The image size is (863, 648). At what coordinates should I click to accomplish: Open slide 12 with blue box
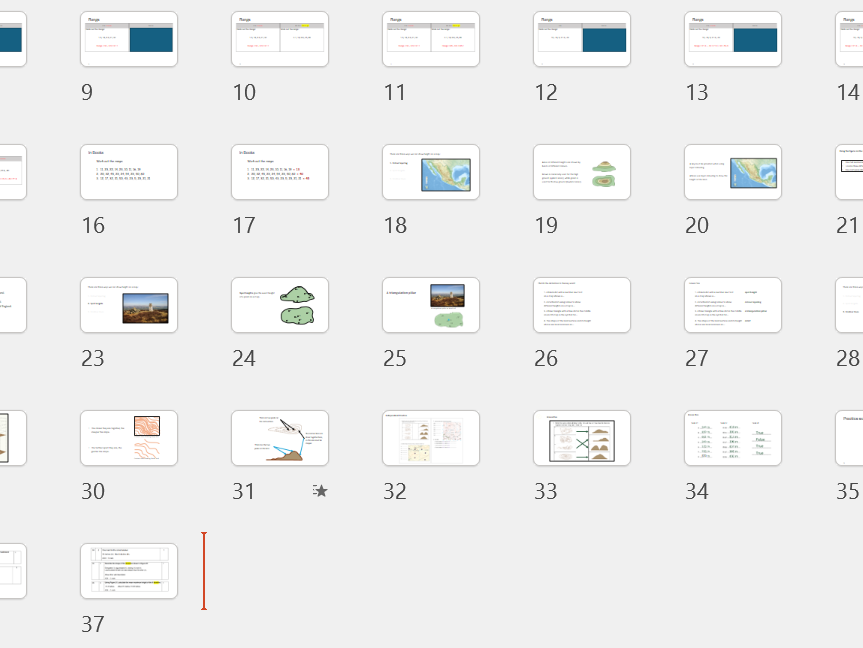(582, 40)
